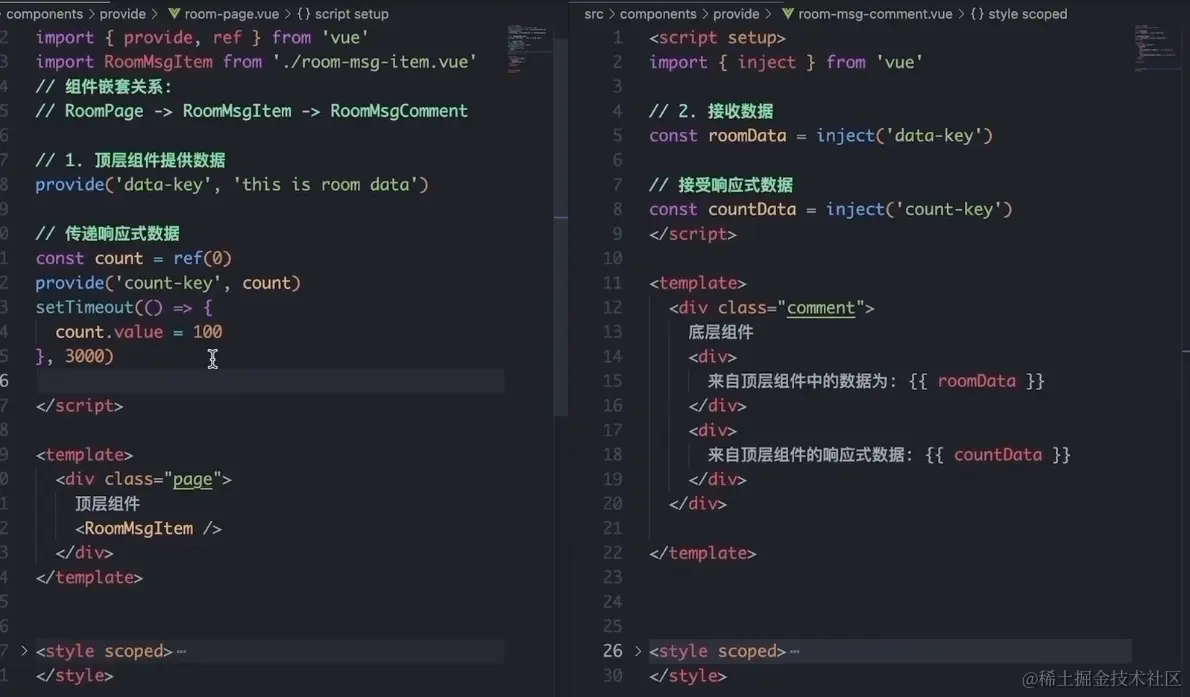Viewport: 1190px width, 697px height.
Task: Click the <script setup> tag in right editor
Action: coord(717,37)
